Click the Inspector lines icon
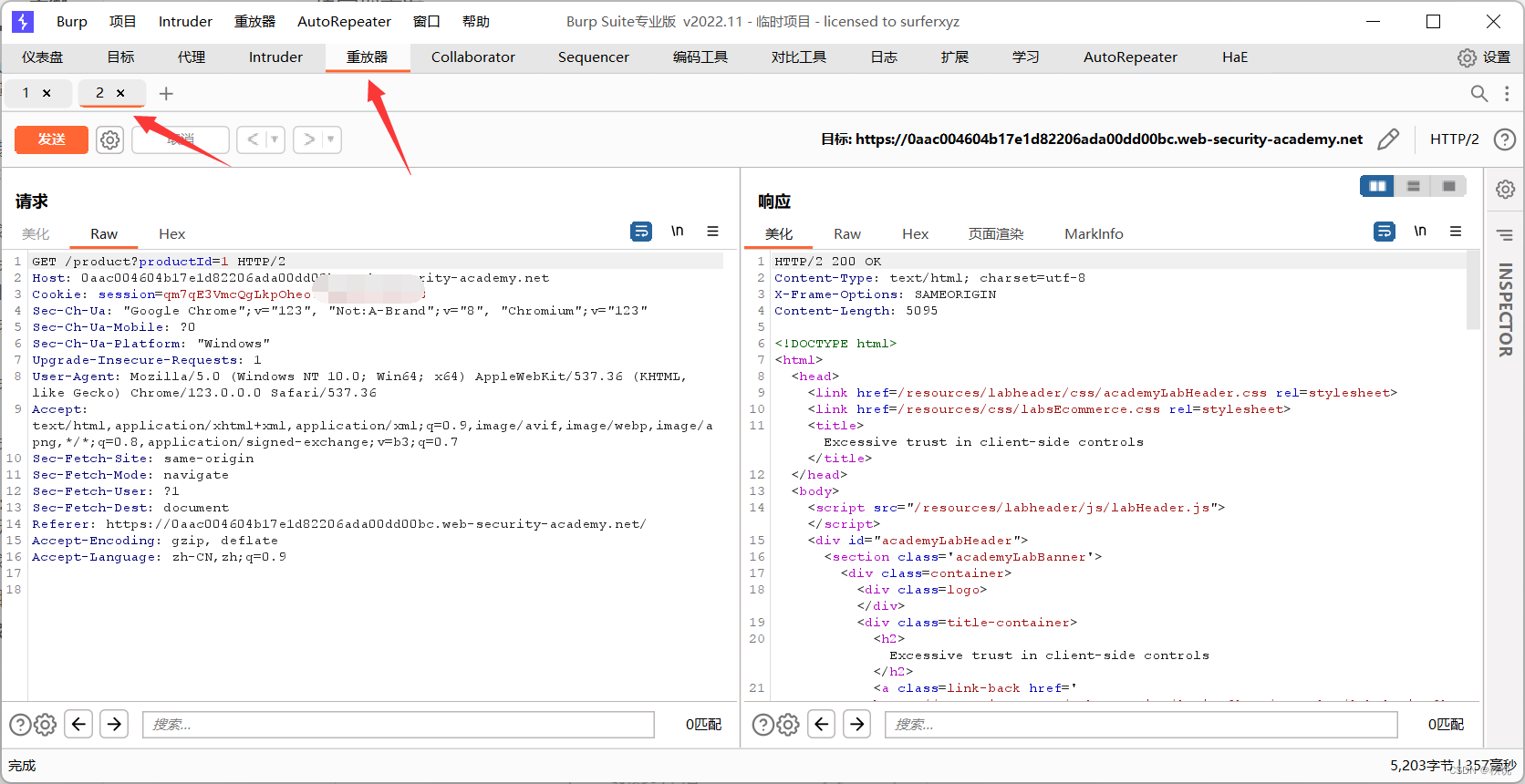The image size is (1525, 784). [1505, 235]
